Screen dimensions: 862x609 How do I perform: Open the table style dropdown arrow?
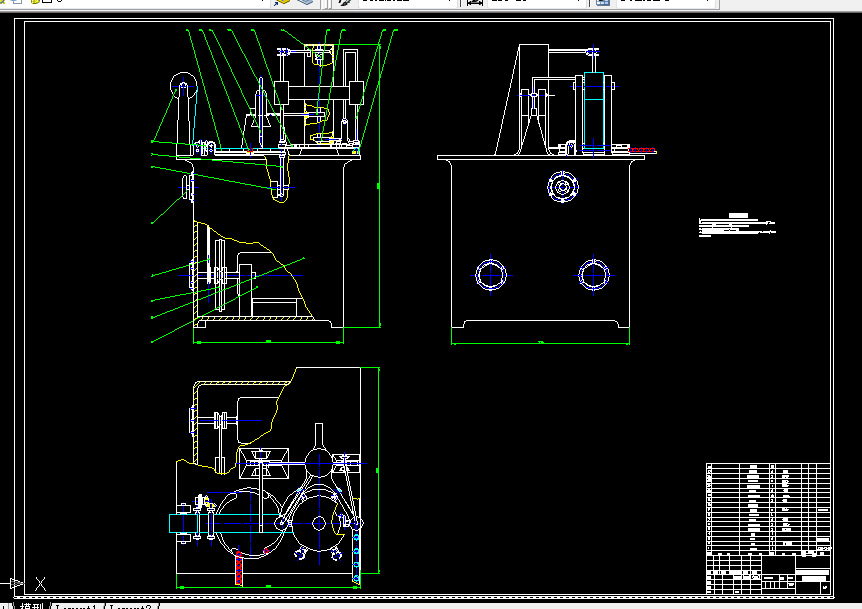click(x=708, y=2)
